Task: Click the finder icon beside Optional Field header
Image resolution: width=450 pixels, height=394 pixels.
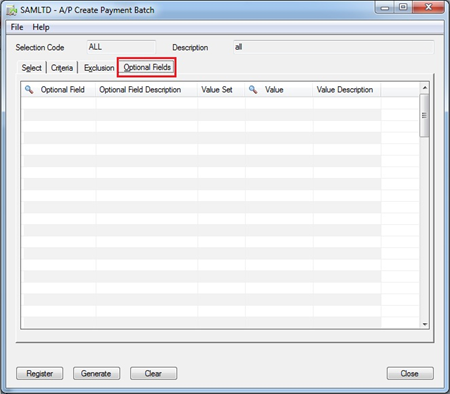Action: tap(29, 89)
